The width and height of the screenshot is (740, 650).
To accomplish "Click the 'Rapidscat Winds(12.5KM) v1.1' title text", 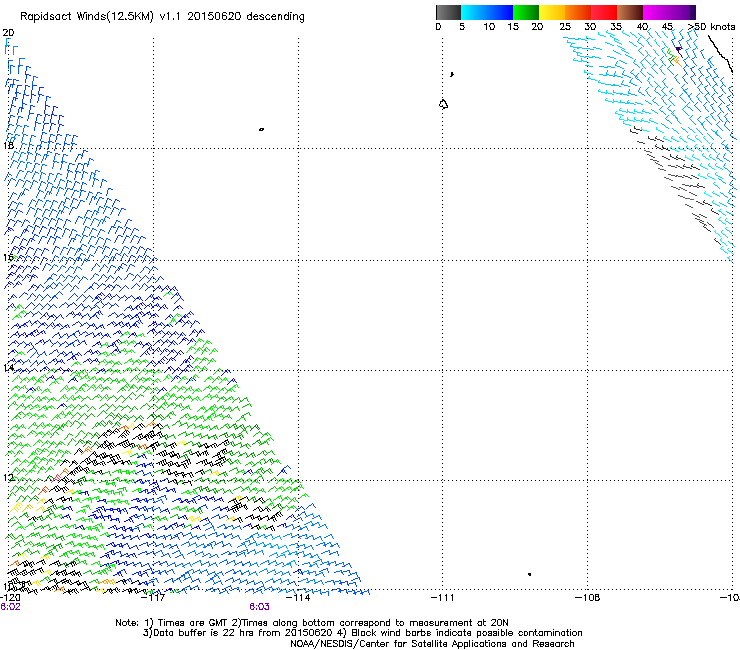I will click(100, 17).
